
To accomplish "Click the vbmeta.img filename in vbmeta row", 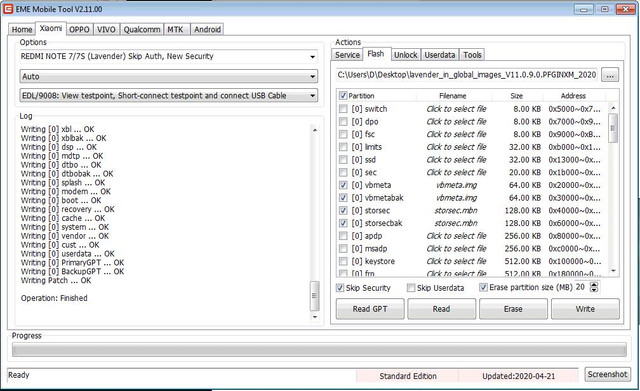I will coord(456,185).
